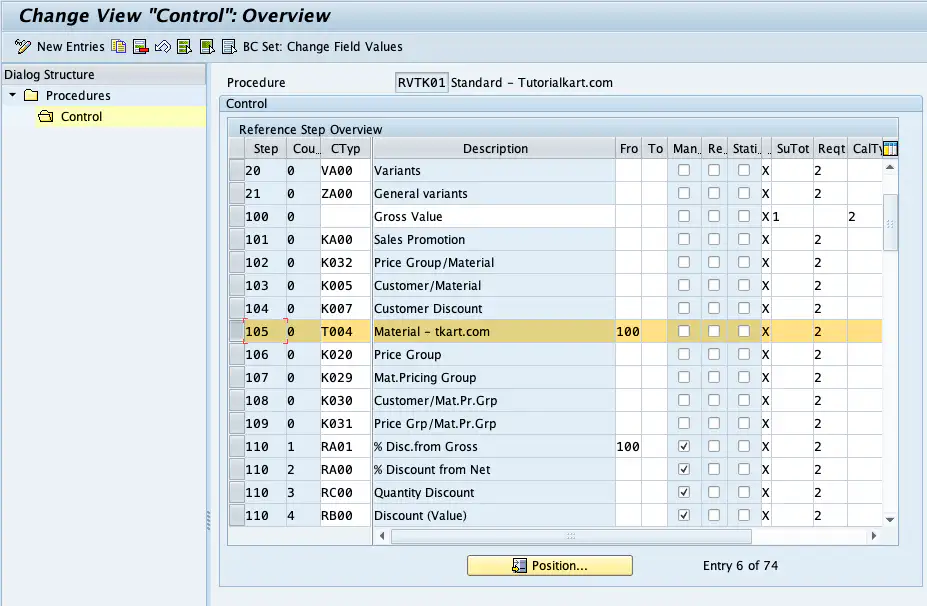Select row selector for step 105

[236, 332]
